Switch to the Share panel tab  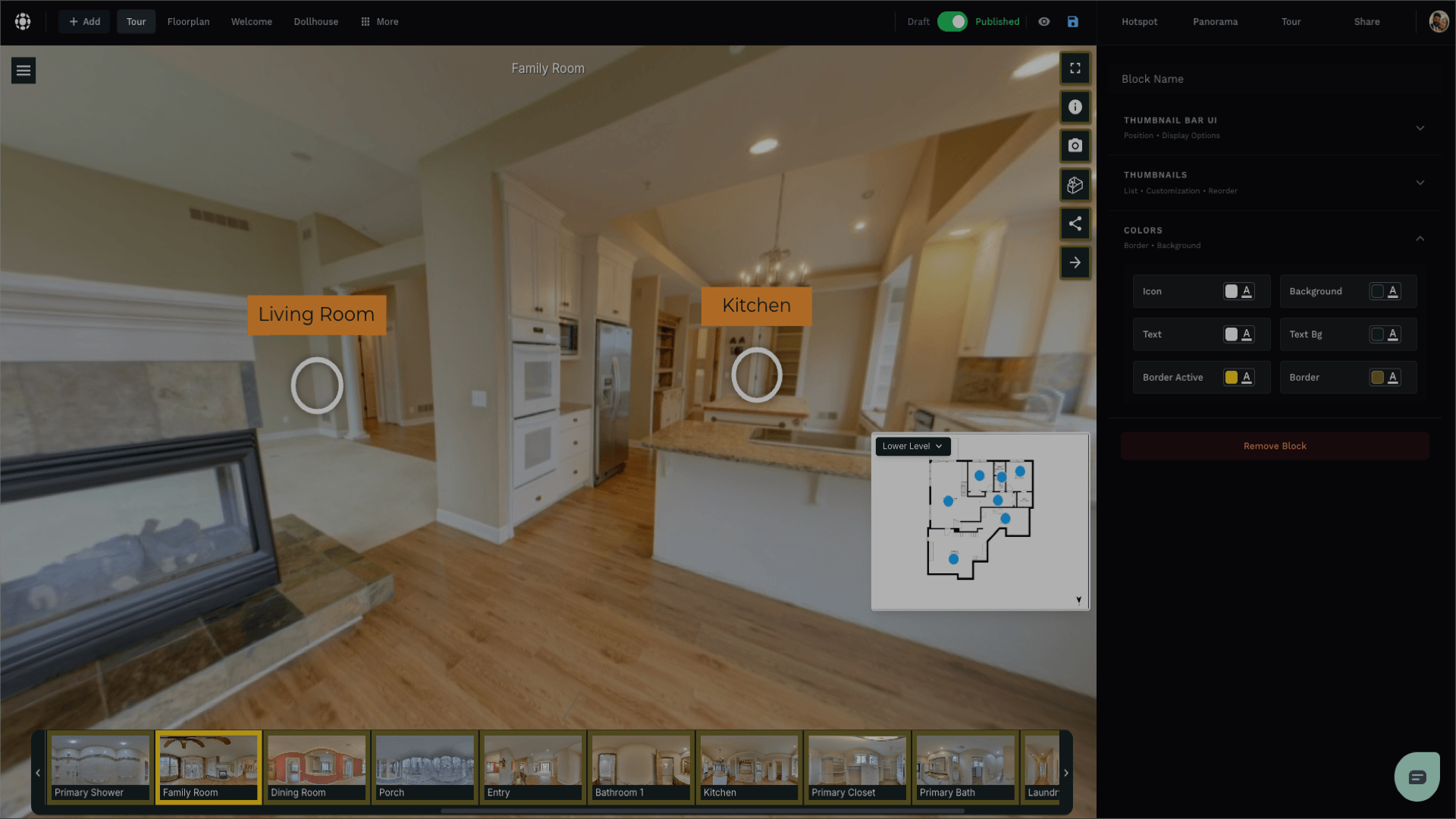[1367, 22]
